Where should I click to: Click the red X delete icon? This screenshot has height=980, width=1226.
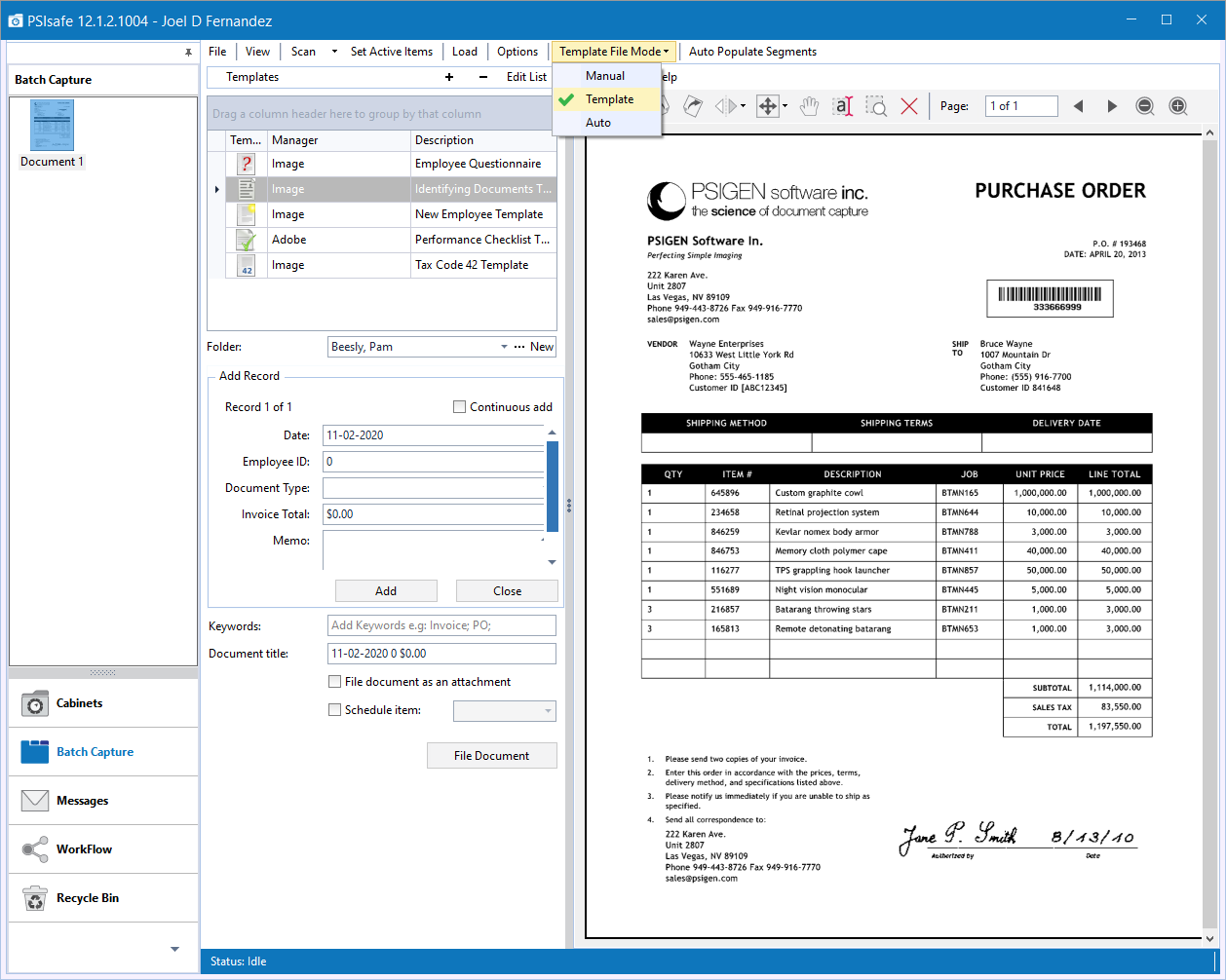[909, 106]
